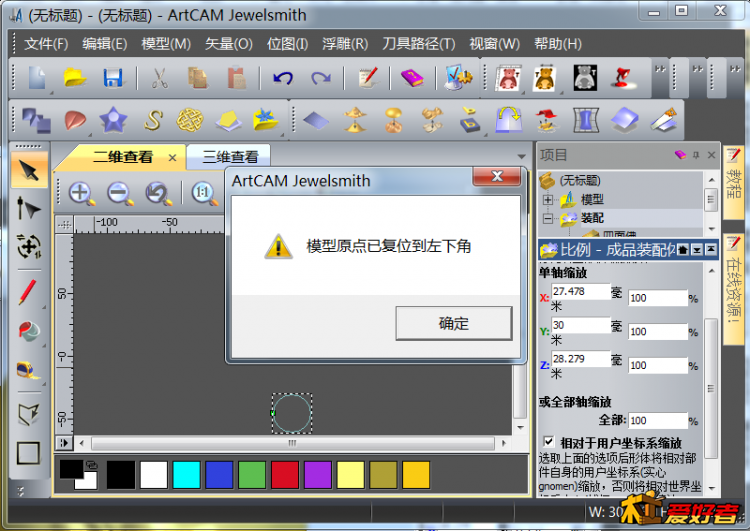Viewport: 750px width, 531px height.
Task: Save with the blue floppy disk icon
Action: point(113,77)
